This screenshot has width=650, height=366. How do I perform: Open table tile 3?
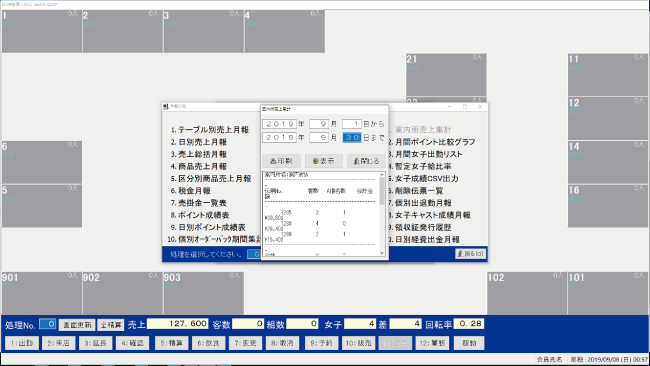(x=204, y=32)
